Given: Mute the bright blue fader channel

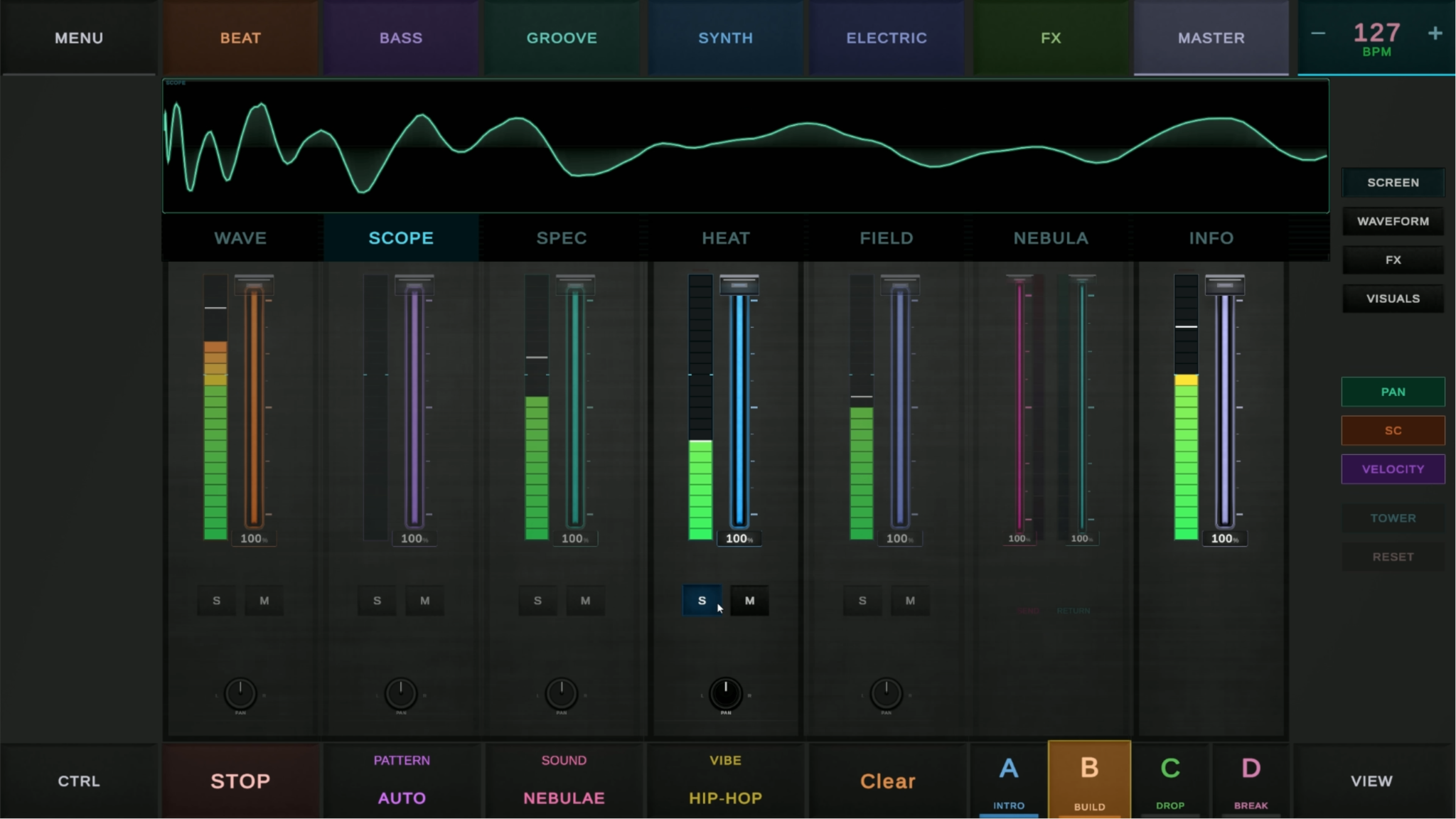Looking at the screenshot, I should coord(749,601).
